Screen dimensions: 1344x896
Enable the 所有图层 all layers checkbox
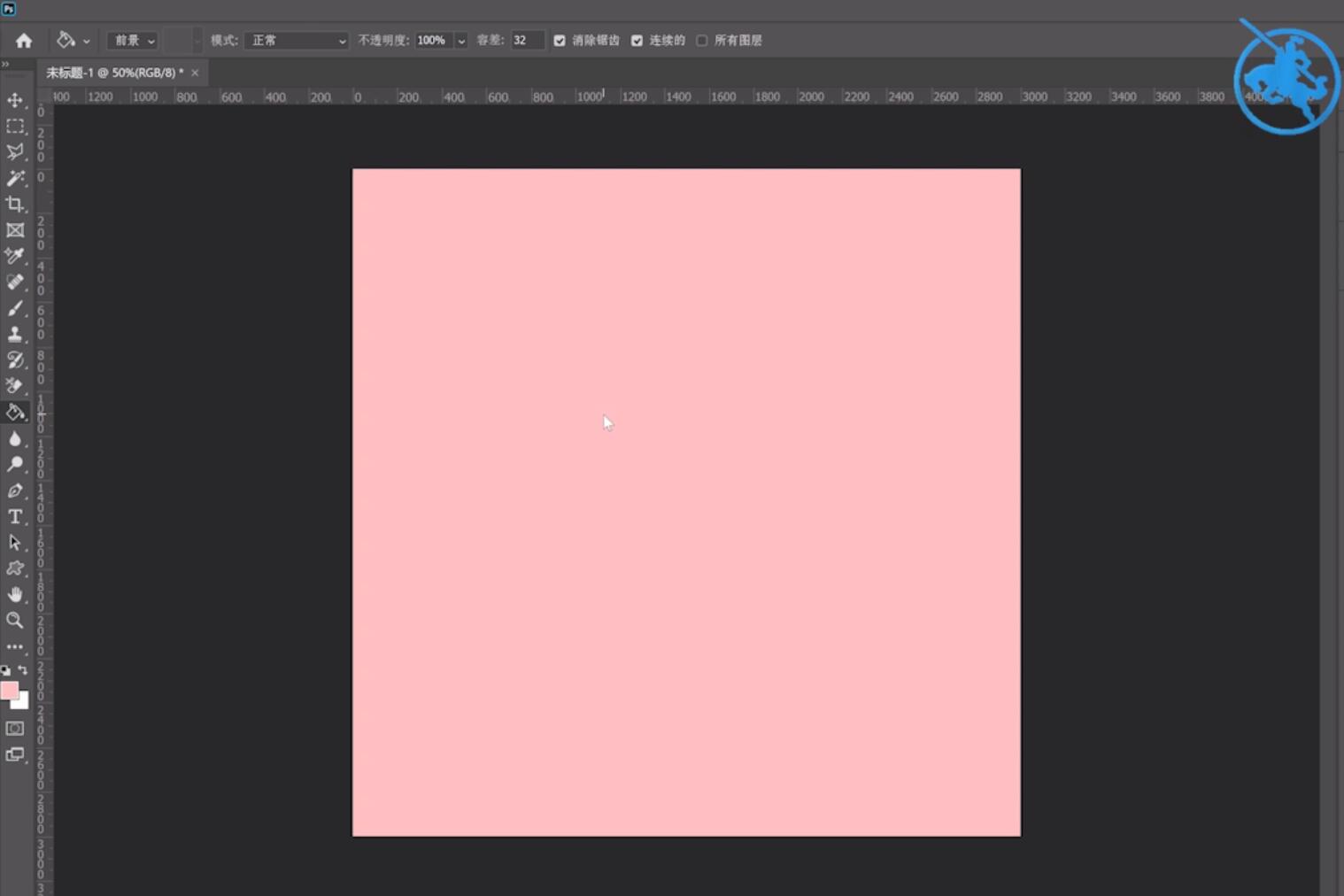[x=702, y=41]
